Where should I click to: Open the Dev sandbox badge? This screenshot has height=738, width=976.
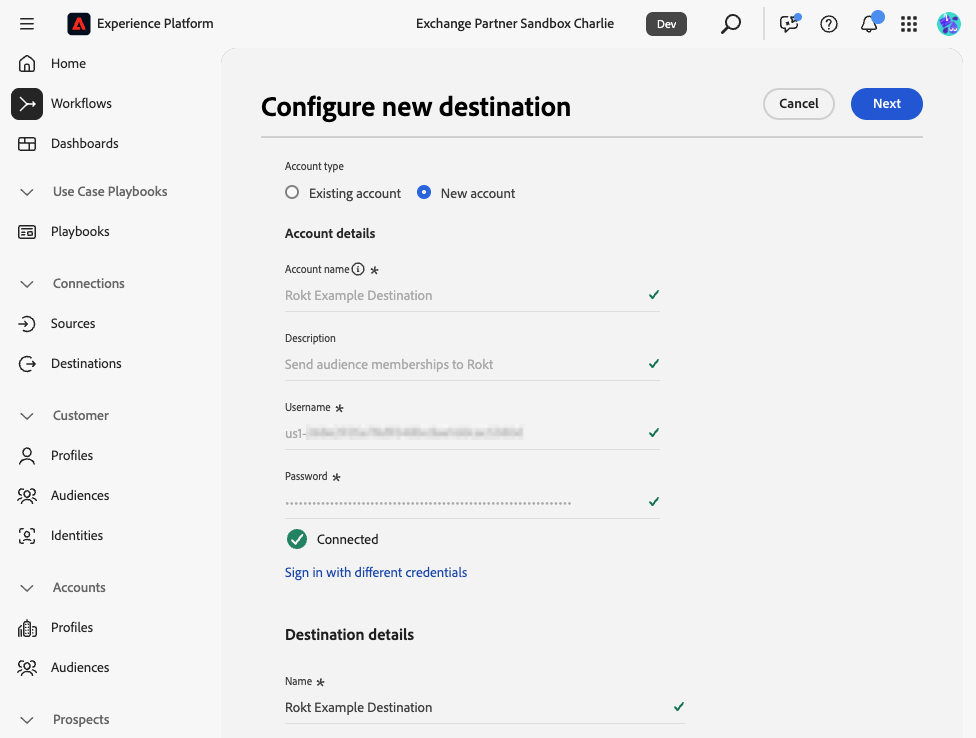tap(666, 24)
